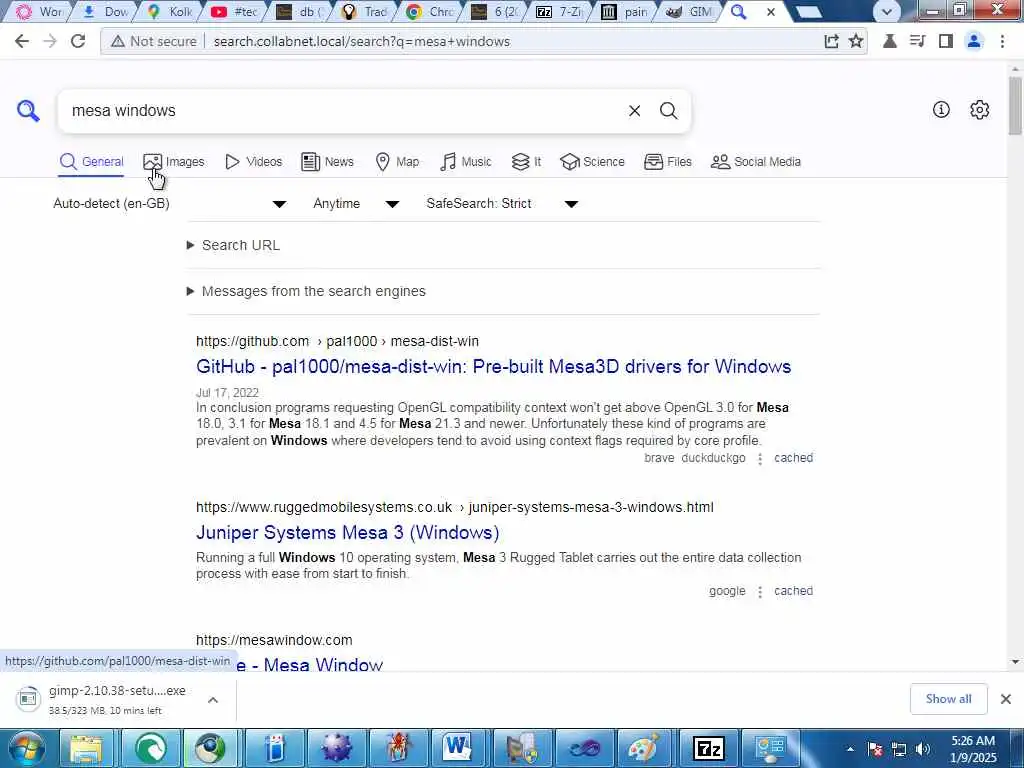This screenshot has width=1024, height=768.
Task: Select the Science search category
Action: (x=592, y=161)
